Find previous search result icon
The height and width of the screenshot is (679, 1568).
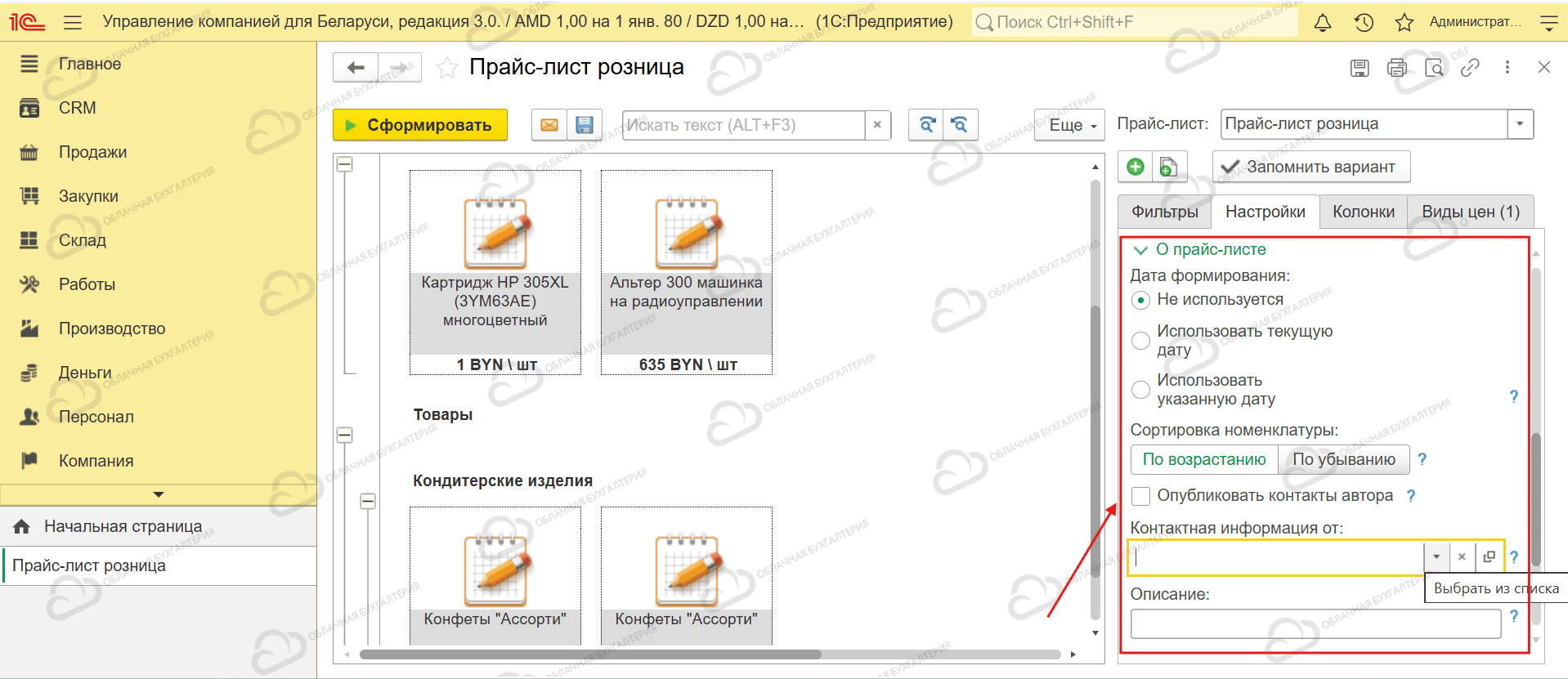click(961, 125)
